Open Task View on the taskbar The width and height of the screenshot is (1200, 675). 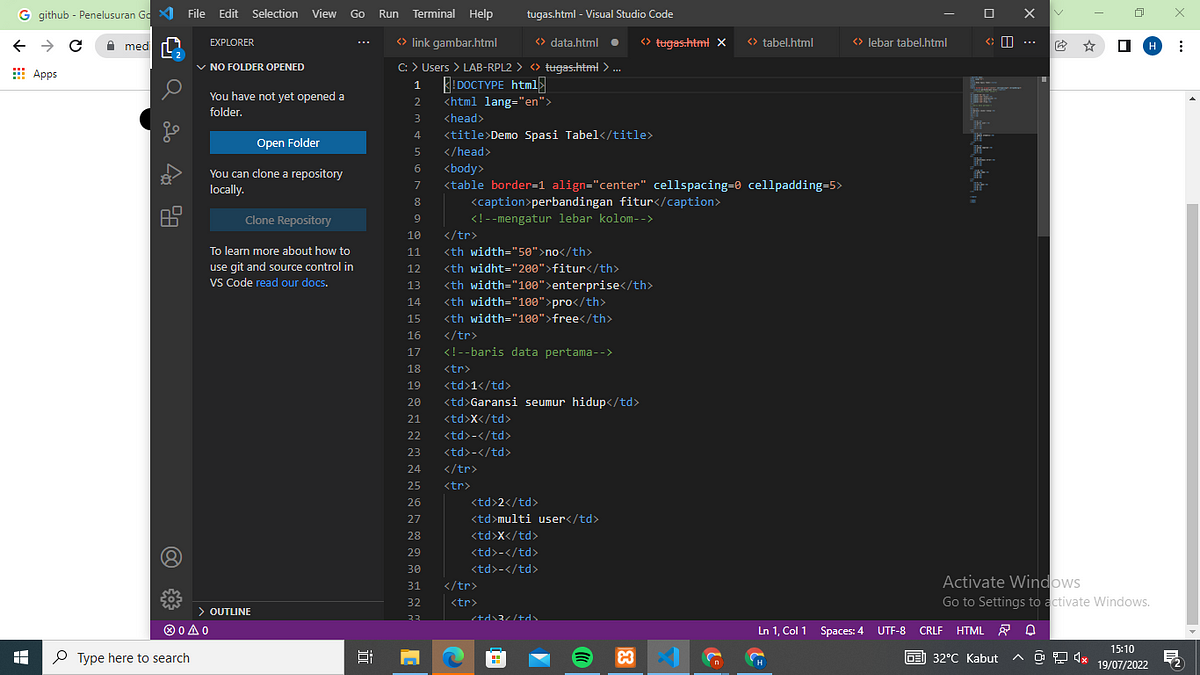tap(365, 658)
